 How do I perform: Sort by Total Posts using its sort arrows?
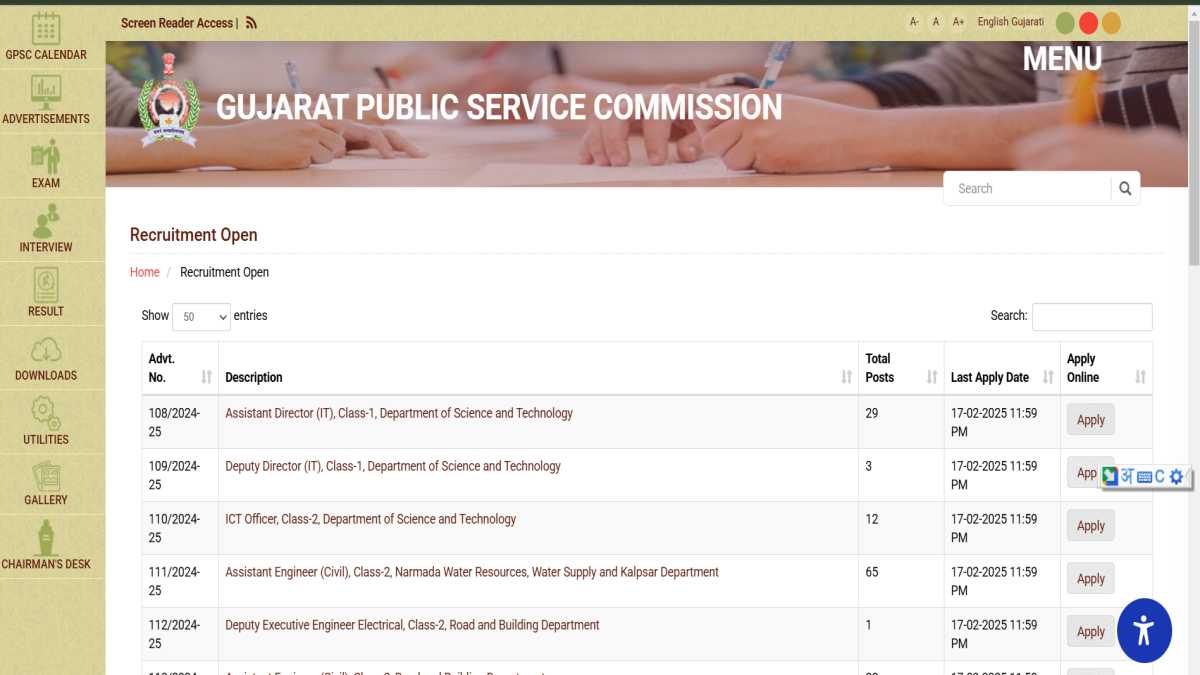[x=931, y=377]
